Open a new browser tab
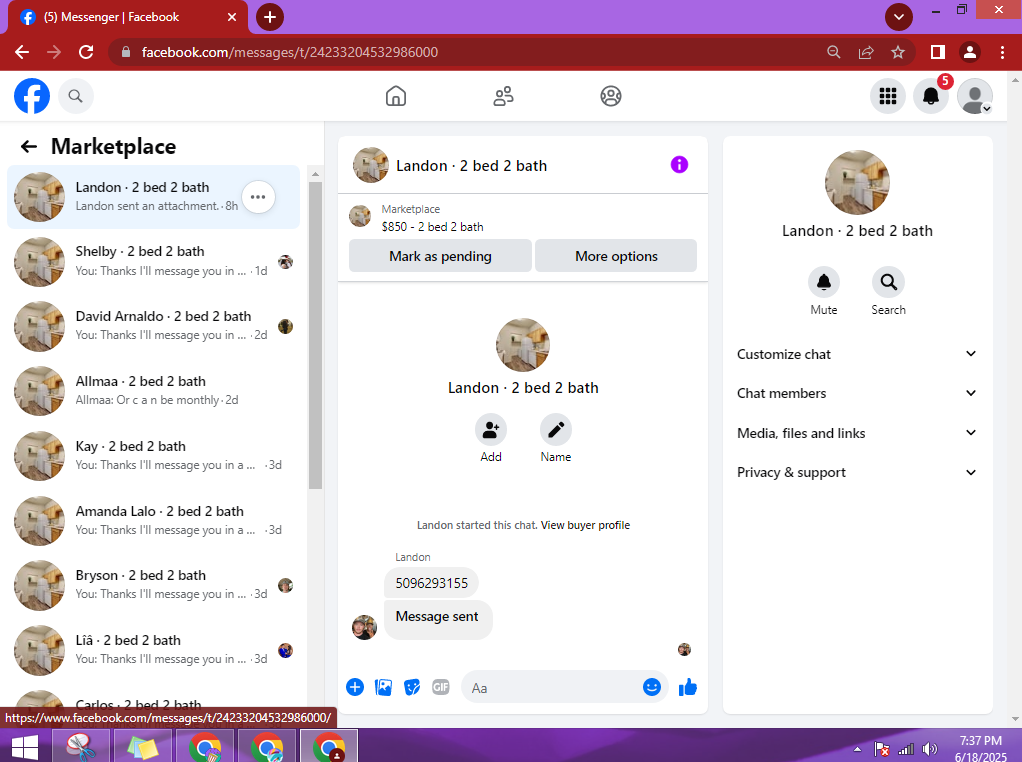The width and height of the screenshot is (1022, 762). coord(270,17)
